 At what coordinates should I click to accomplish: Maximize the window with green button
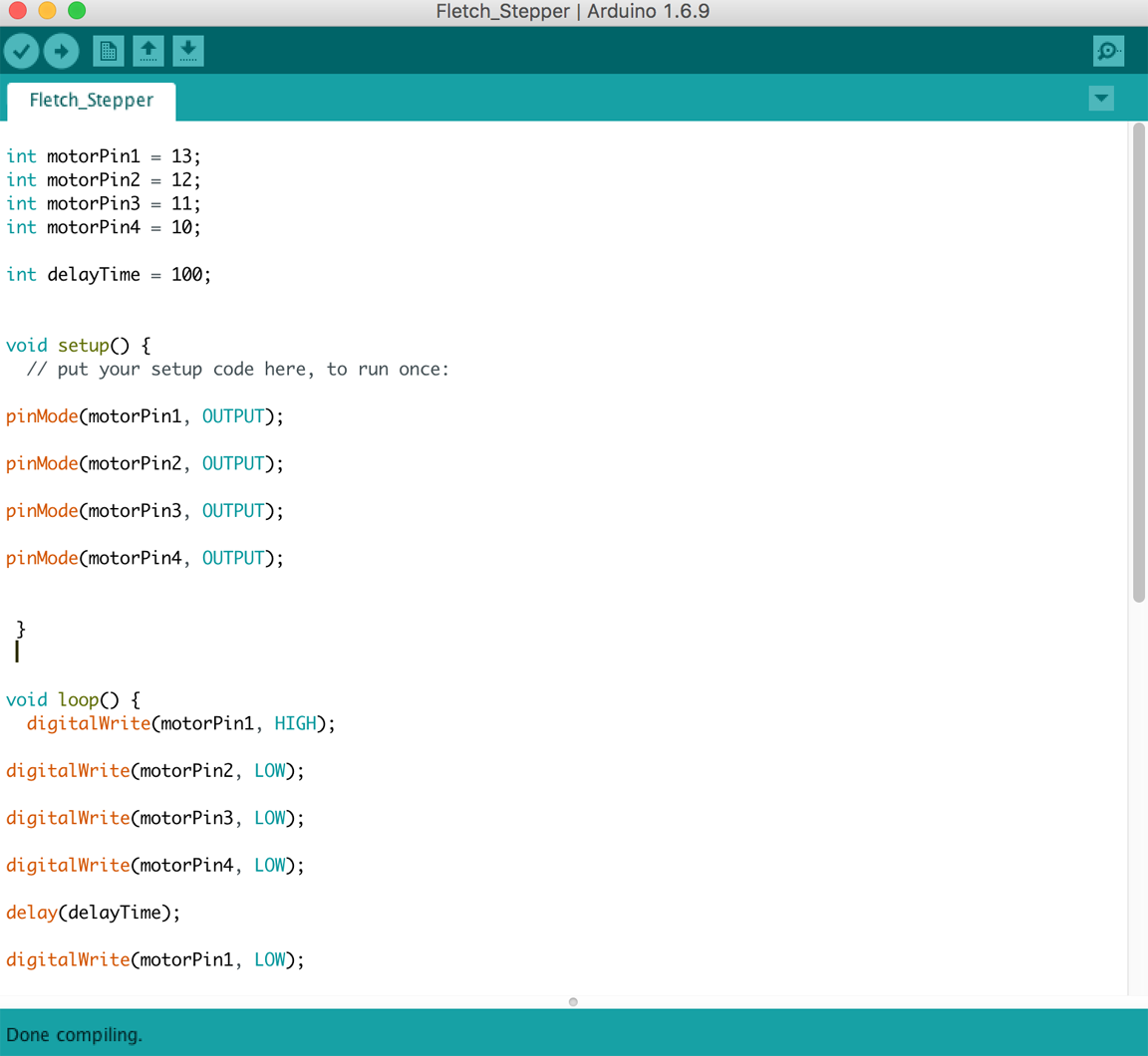click(76, 10)
